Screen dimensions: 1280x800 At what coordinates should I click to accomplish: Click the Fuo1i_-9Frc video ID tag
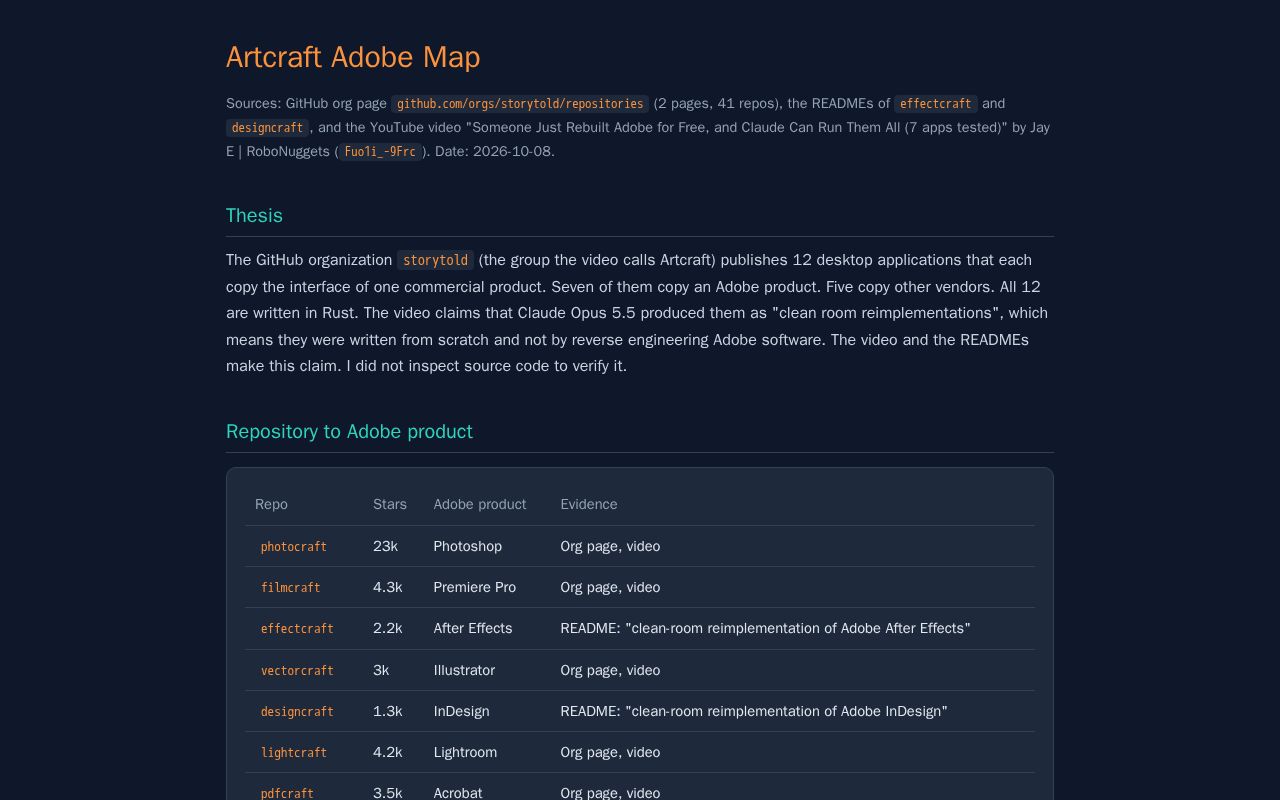(x=380, y=152)
